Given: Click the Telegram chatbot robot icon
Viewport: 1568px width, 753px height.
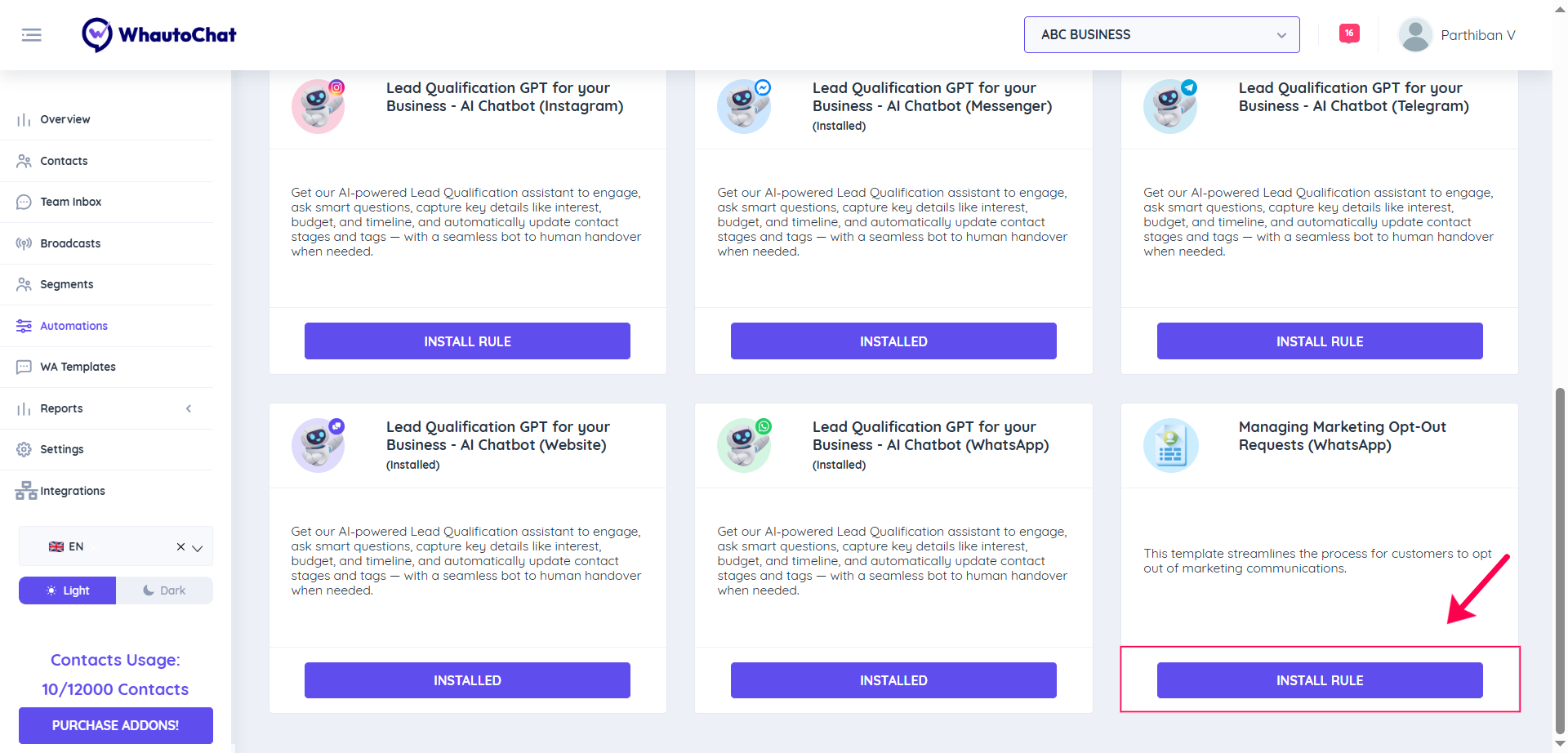Looking at the screenshot, I should click(x=1170, y=106).
